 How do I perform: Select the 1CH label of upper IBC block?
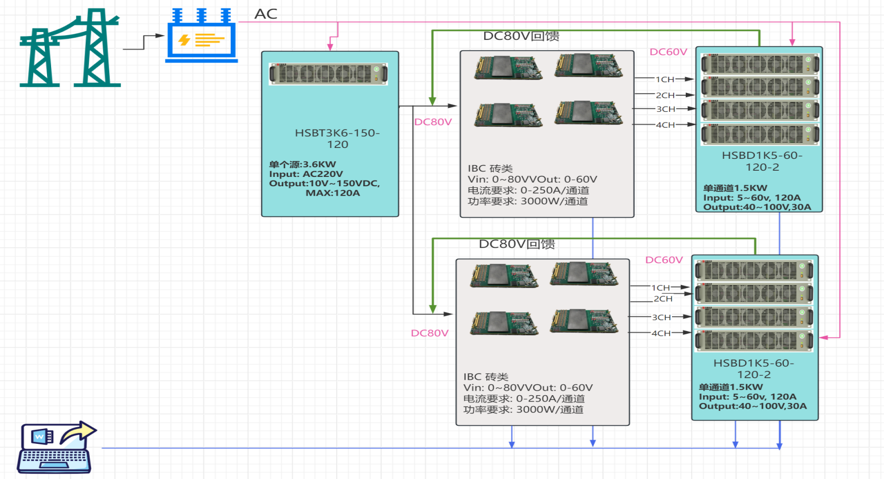(x=665, y=79)
